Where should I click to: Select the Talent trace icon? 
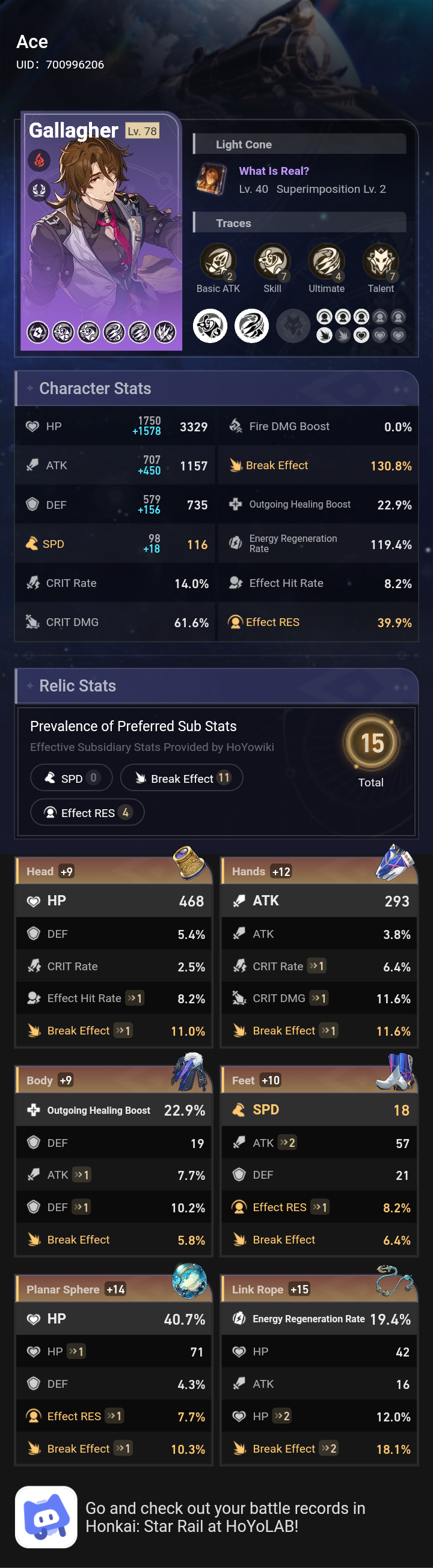pos(381,262)
